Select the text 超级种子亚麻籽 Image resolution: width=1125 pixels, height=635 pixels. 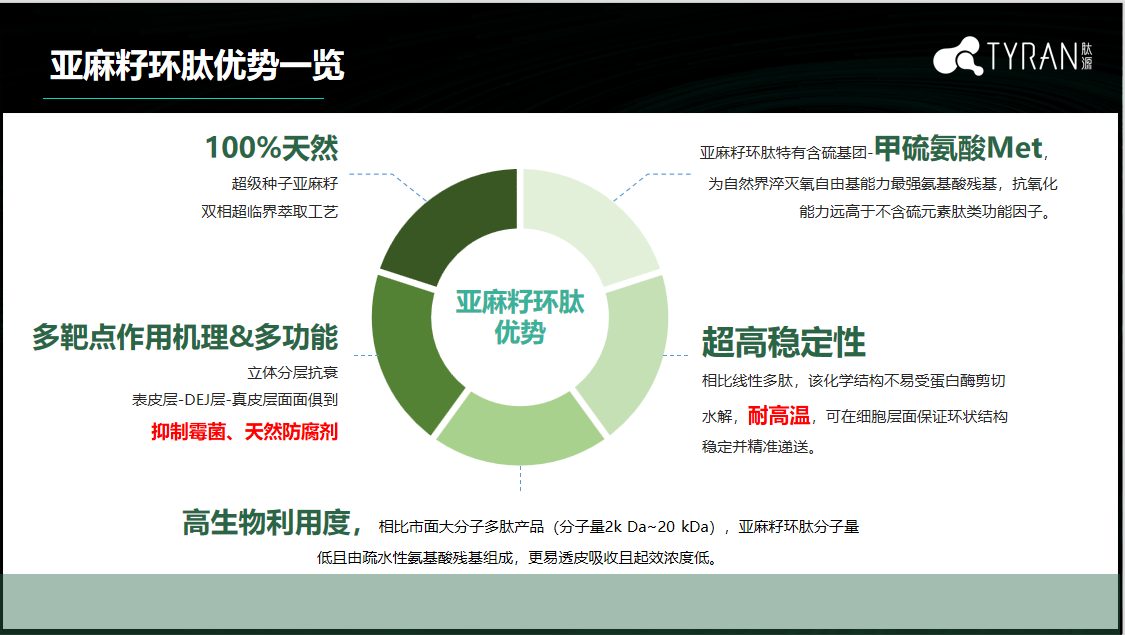pos(284,184)
